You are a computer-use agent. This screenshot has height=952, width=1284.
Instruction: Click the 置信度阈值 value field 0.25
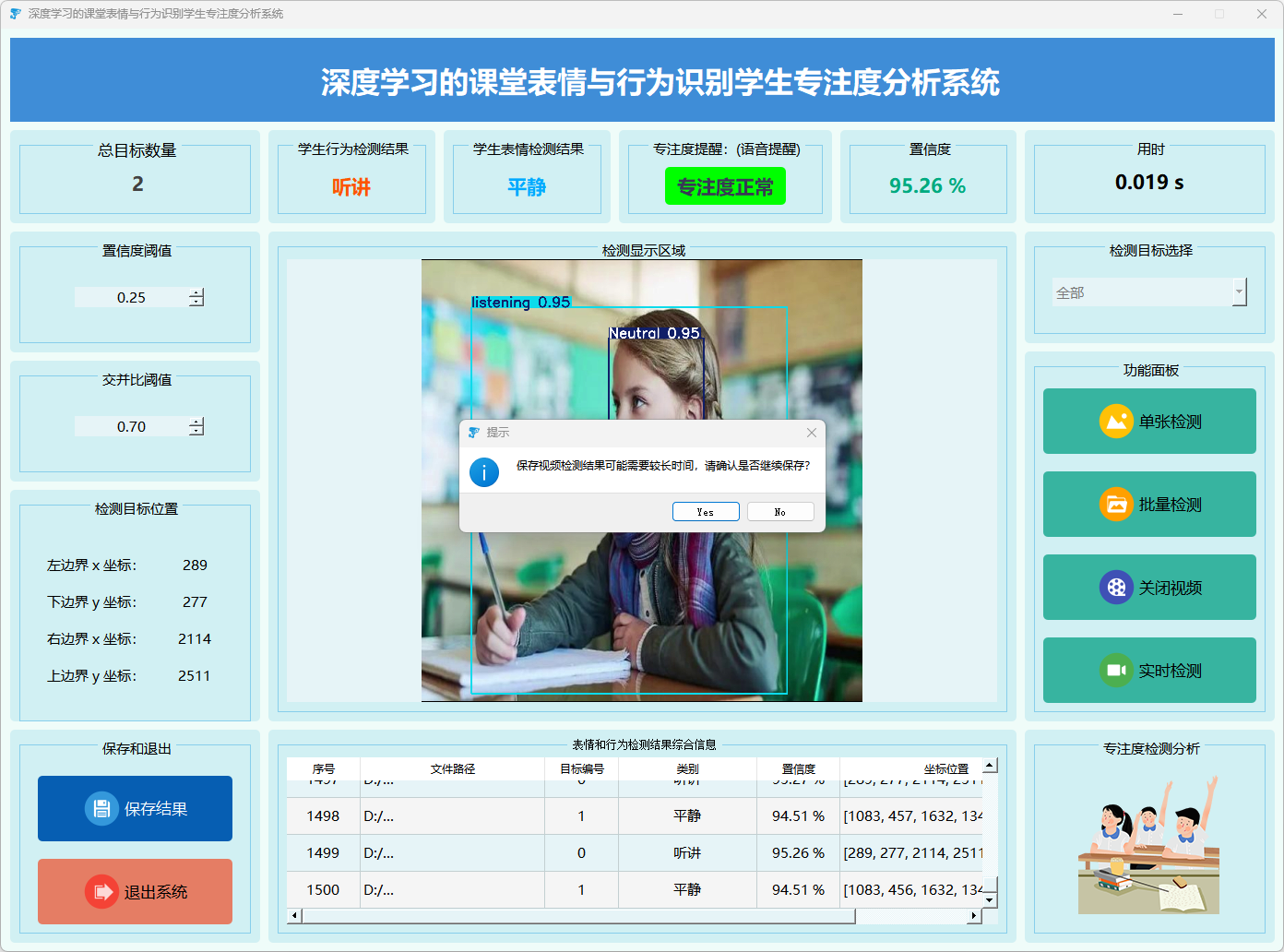(131, 297)
